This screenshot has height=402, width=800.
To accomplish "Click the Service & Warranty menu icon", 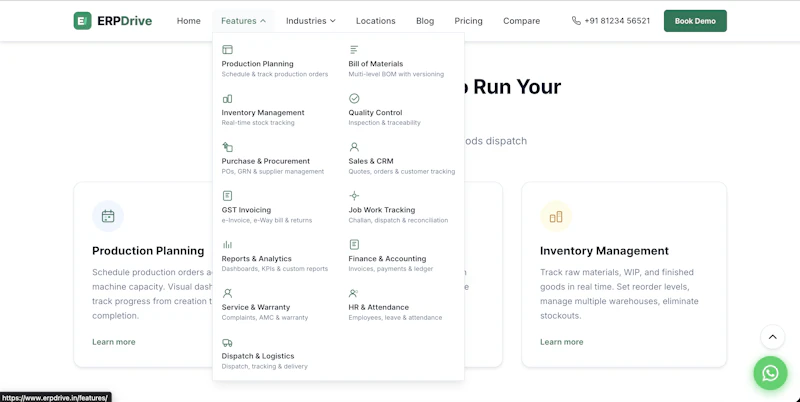I will click(228, 293).
